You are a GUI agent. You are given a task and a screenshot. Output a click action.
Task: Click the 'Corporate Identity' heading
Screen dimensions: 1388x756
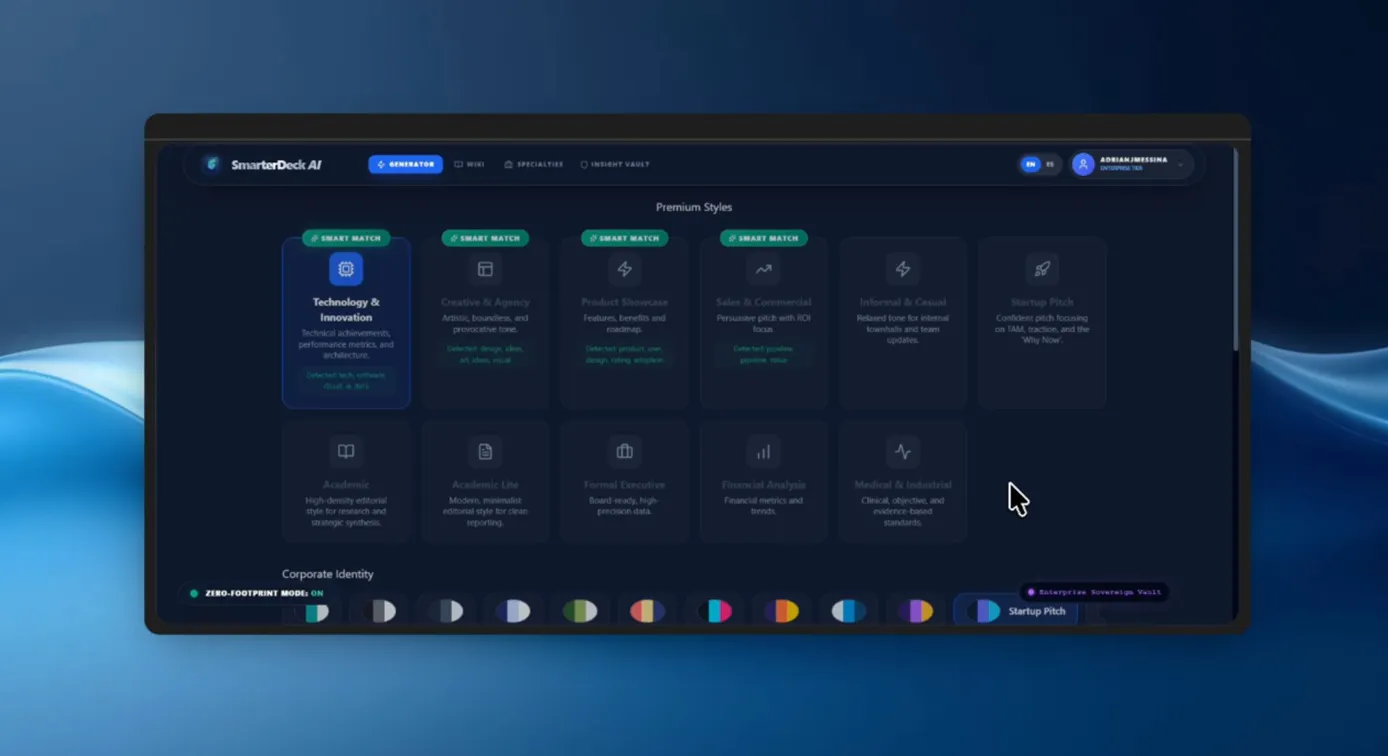[327, 574]
